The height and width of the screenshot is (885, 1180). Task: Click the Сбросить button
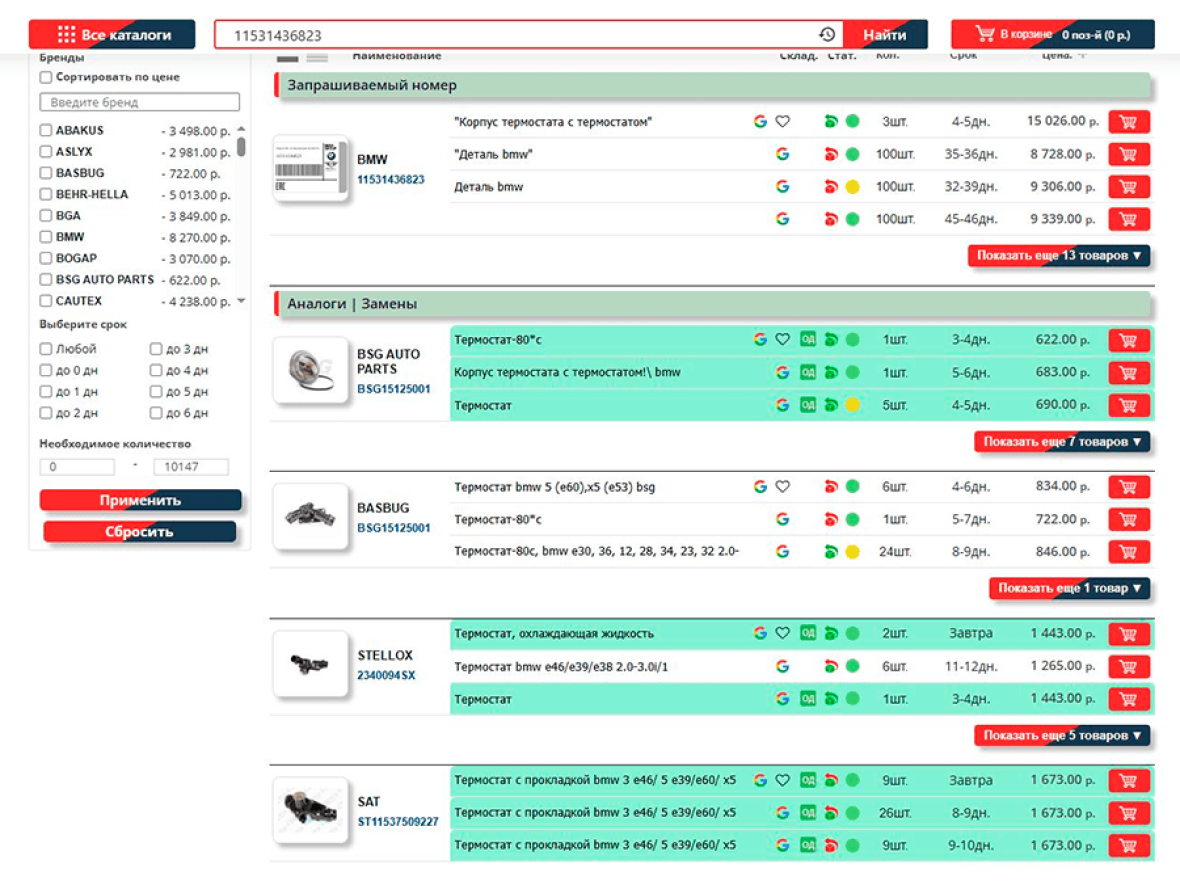139,532
